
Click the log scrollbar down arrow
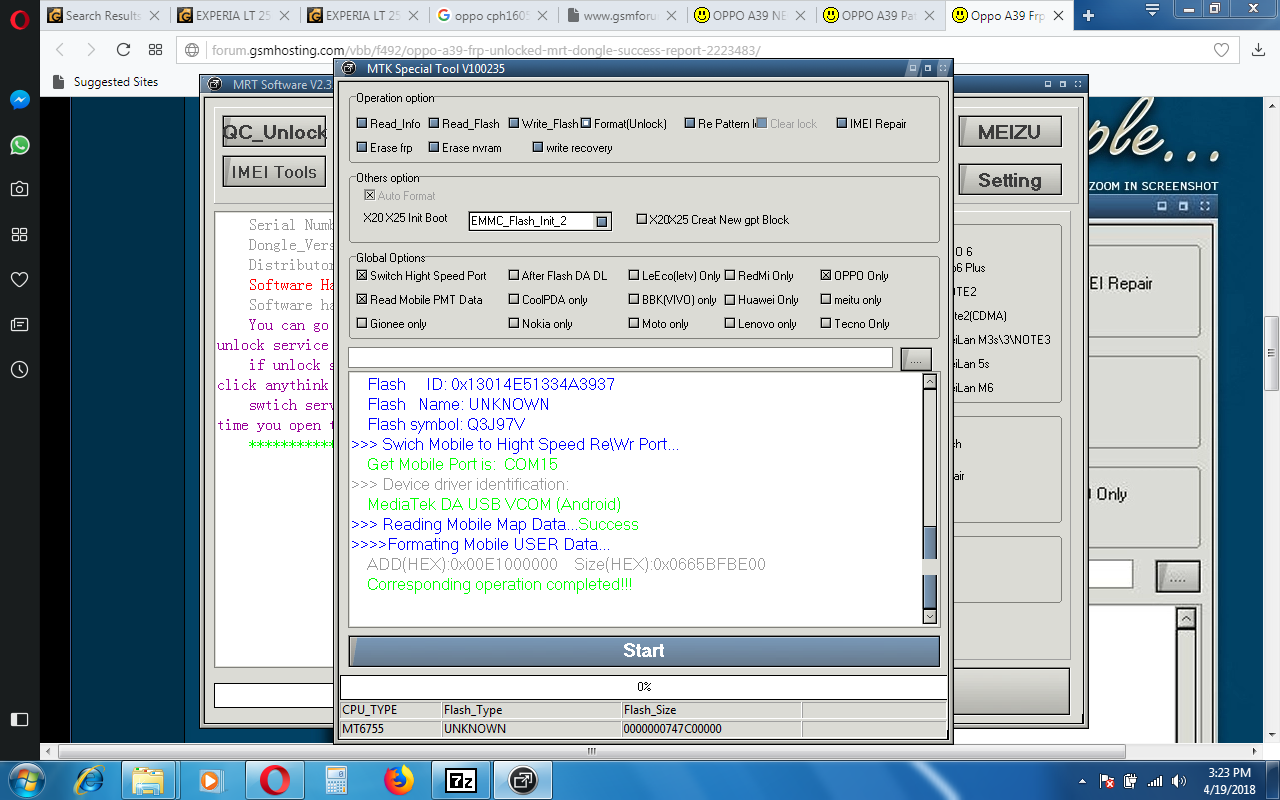(x=930, y=617)
